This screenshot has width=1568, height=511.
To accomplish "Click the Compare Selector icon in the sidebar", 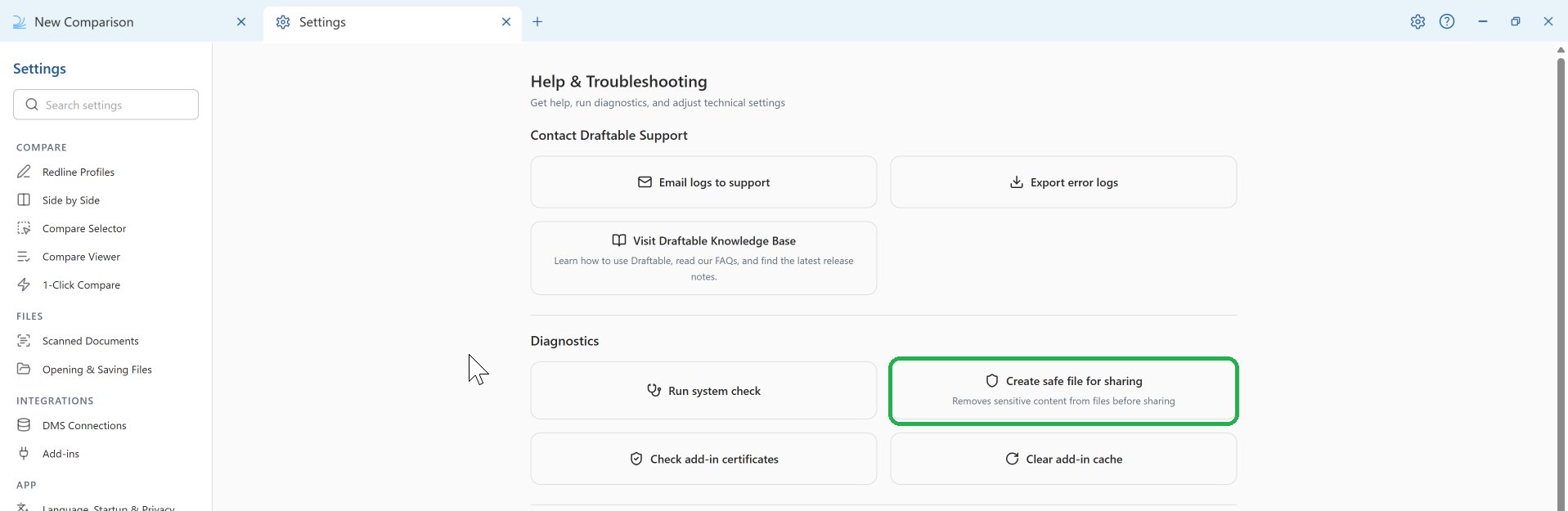I will coord(24,228).
